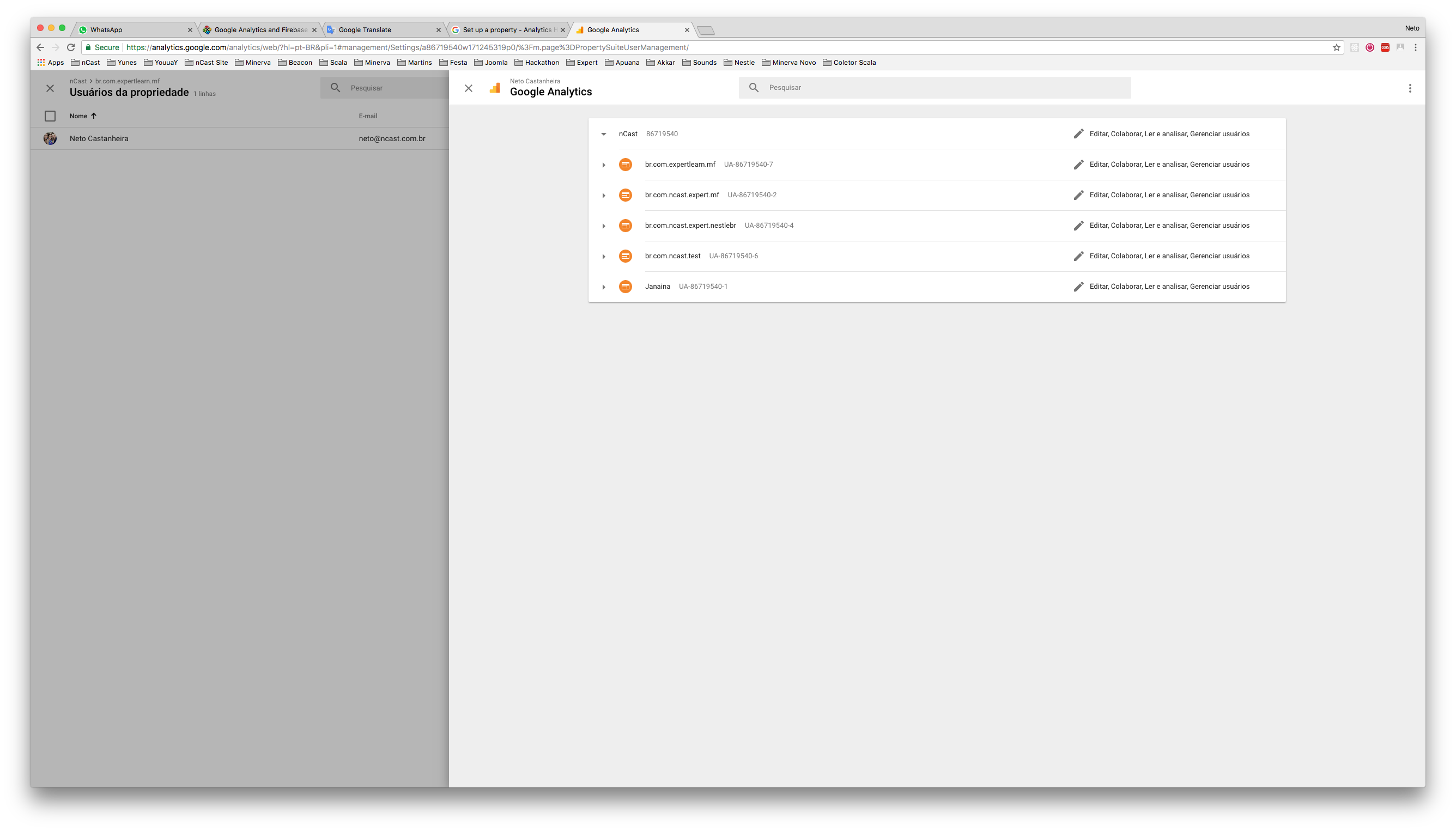Switch to the Set up a property tab
1456x831 pixels.
click(x=508, y=29)
